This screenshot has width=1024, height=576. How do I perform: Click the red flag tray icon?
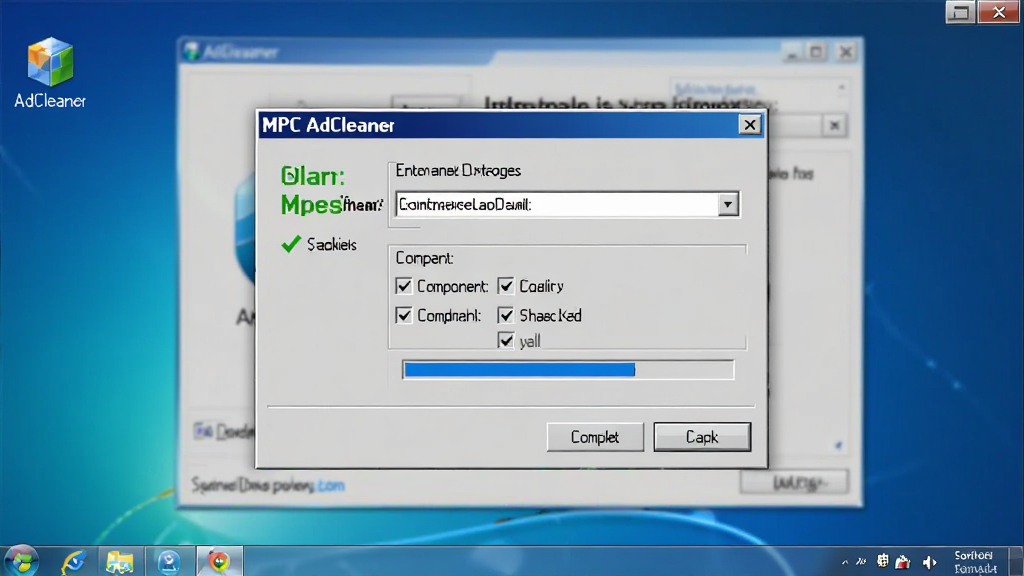(x=903, y=561)
